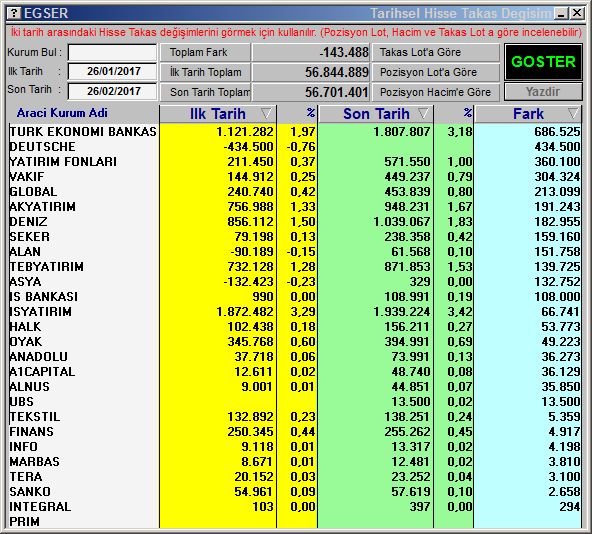592x534 pixels.
Task: Select the ISYATIRIM row
Action: pyautogui.click(x=294, y=312)
